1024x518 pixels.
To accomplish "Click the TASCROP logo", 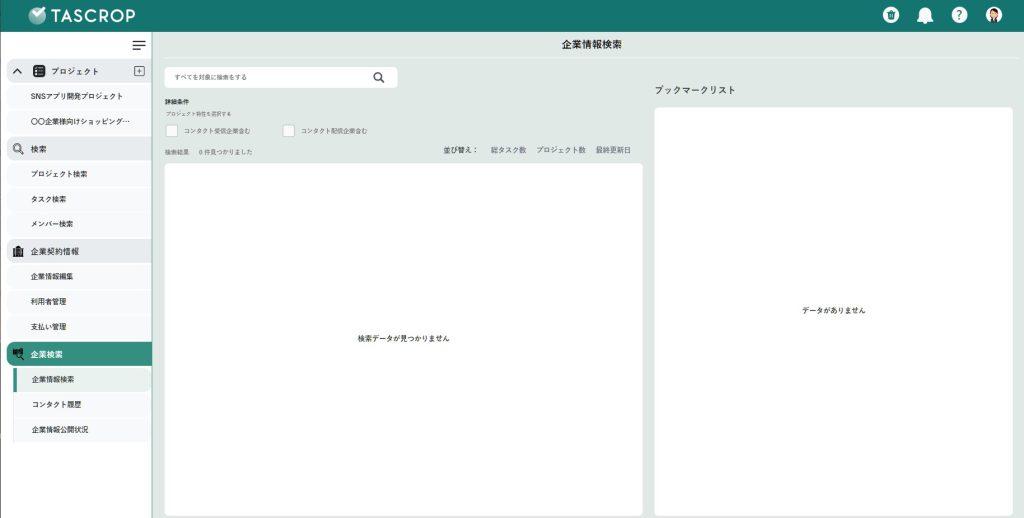I will [82, 15].
